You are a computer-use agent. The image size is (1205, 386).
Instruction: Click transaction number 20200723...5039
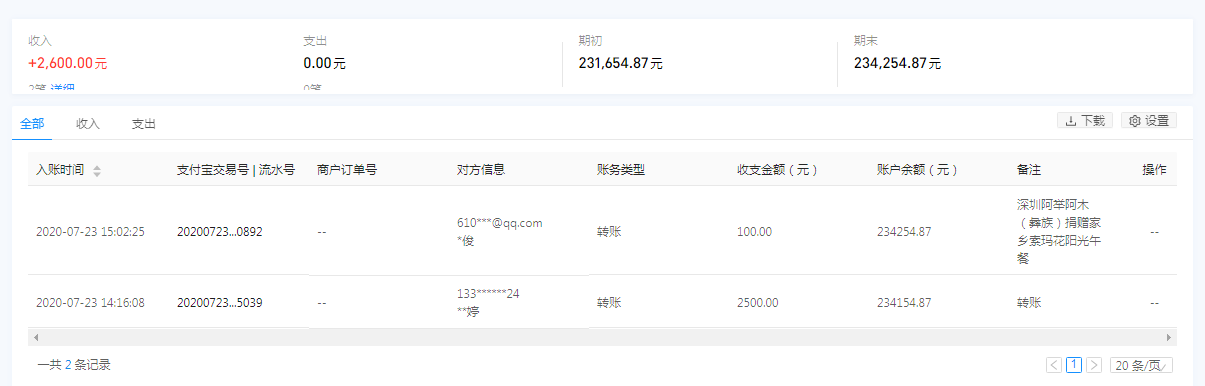(220, 302)
